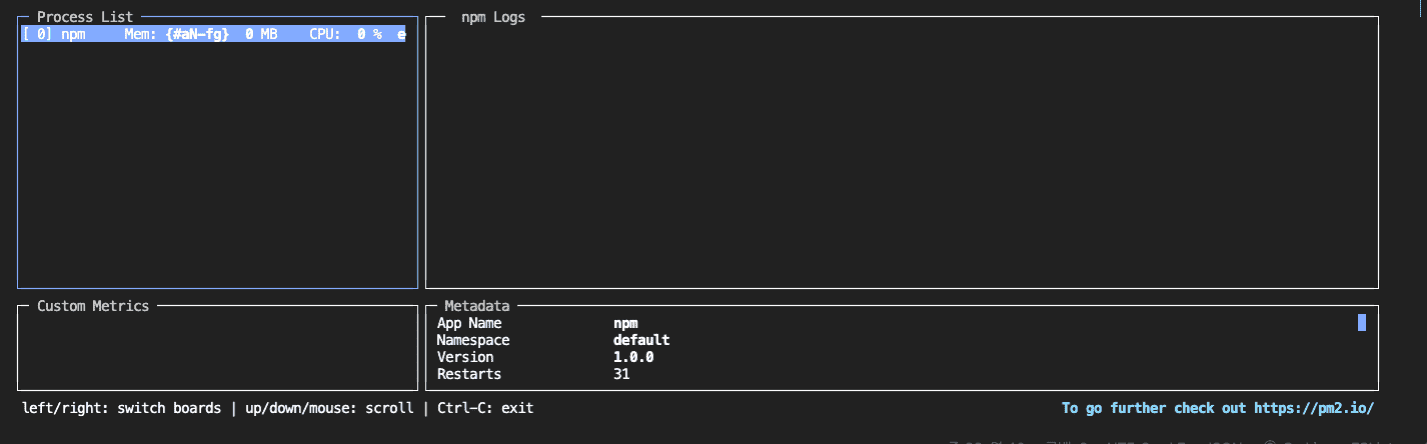The height and width of the screenshot is (444, 1427).
Task: Click the Version label in Metadata
Action: coord(465,357)
